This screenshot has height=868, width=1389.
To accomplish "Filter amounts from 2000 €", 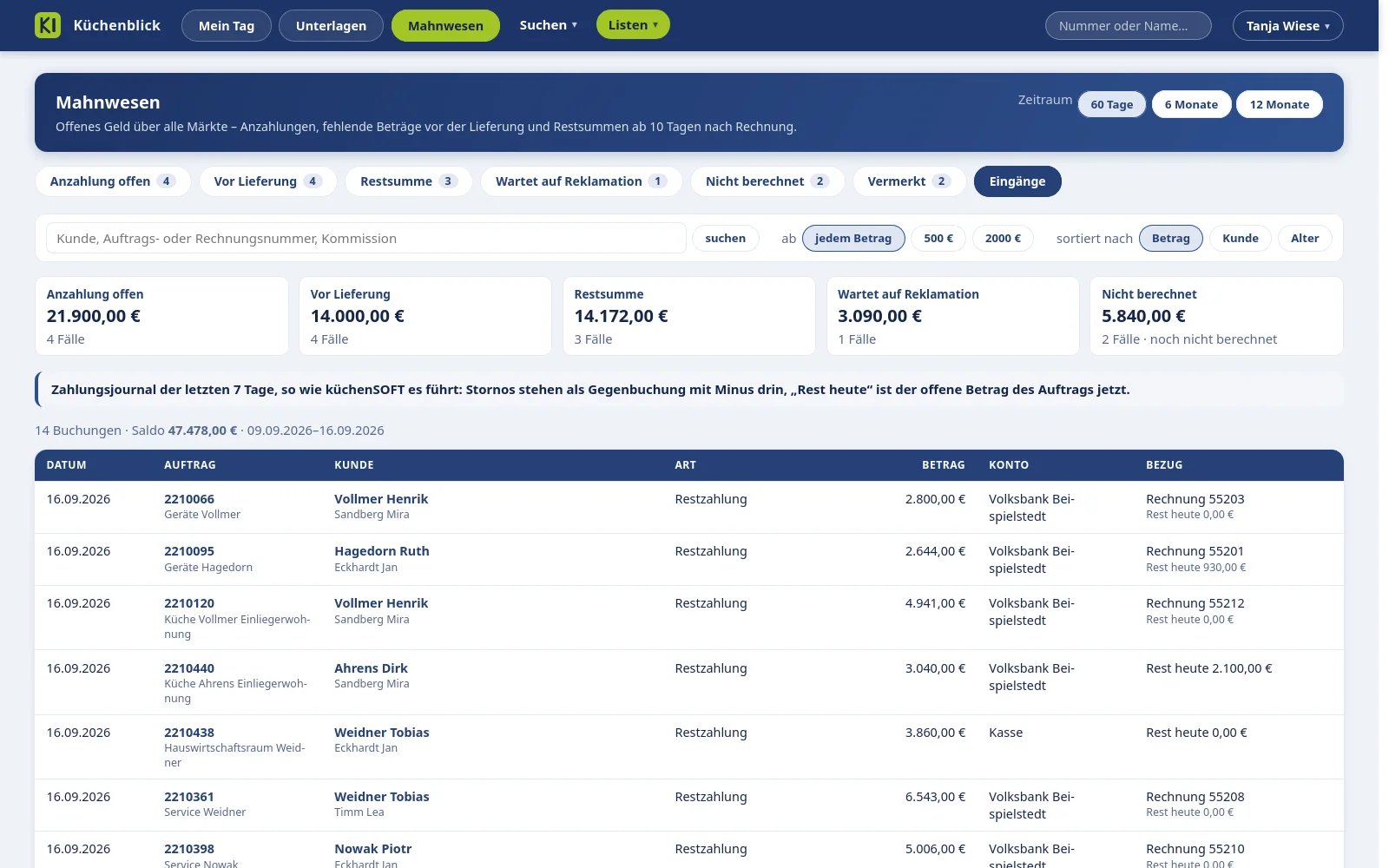I will tap(1003, 238).
